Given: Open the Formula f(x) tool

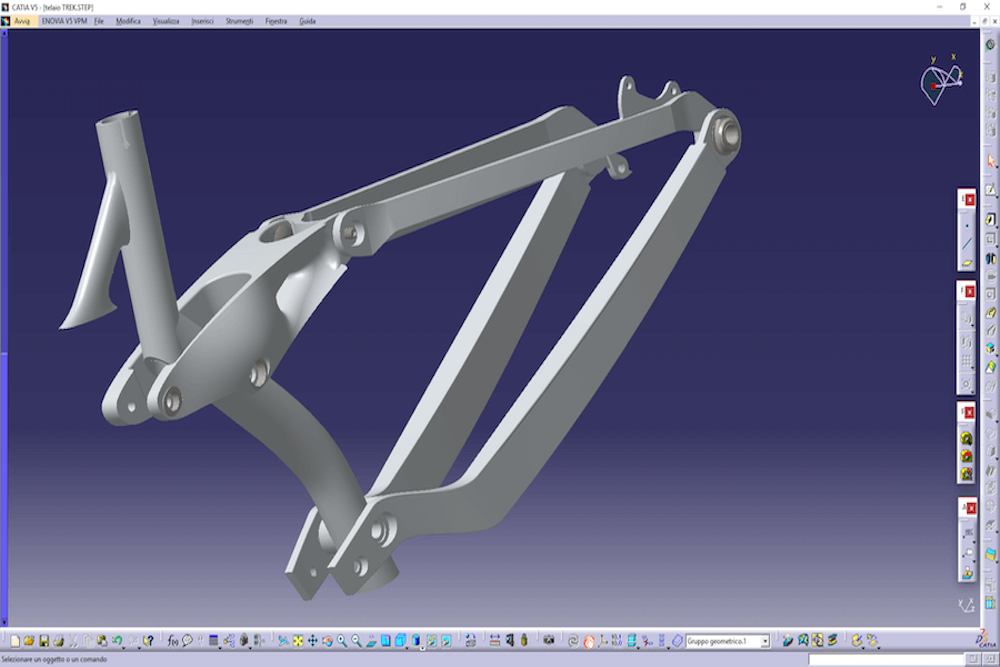Looking at the screenshot, I should tap(172, 641).
